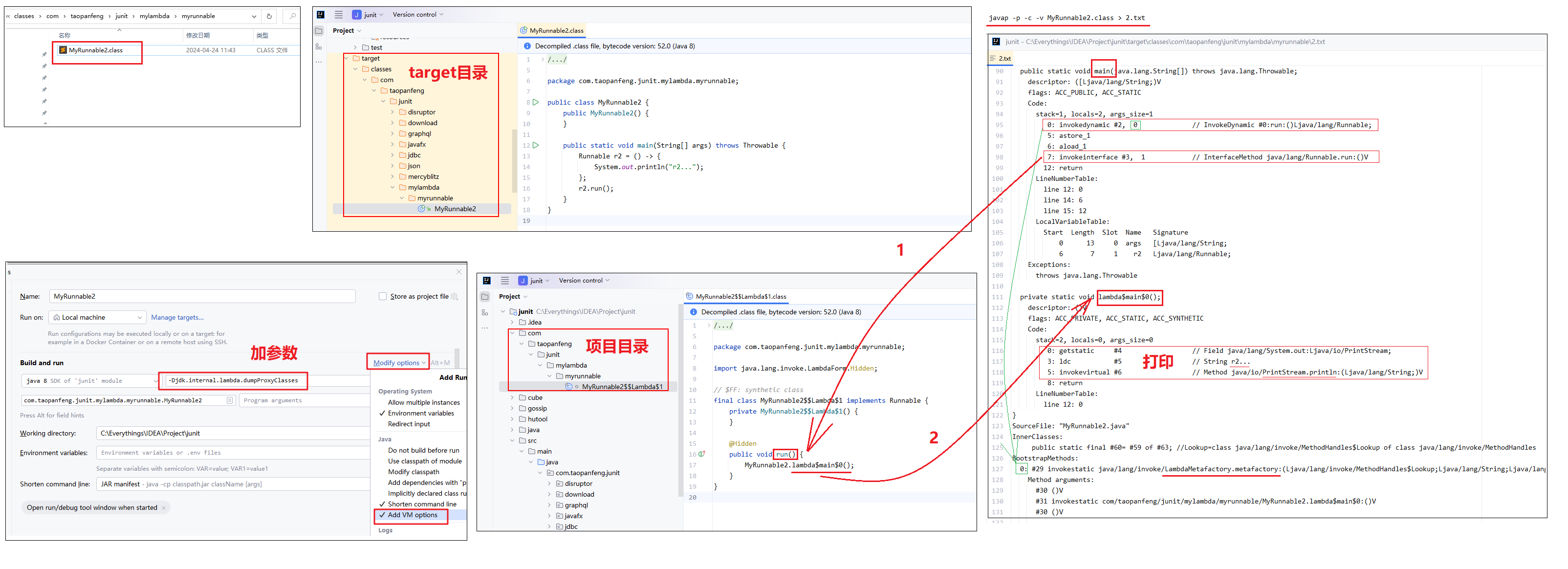1568x569 pixels.
Task: Click the first pin icon in explorer quick access
Action: [x=44, y=55]
